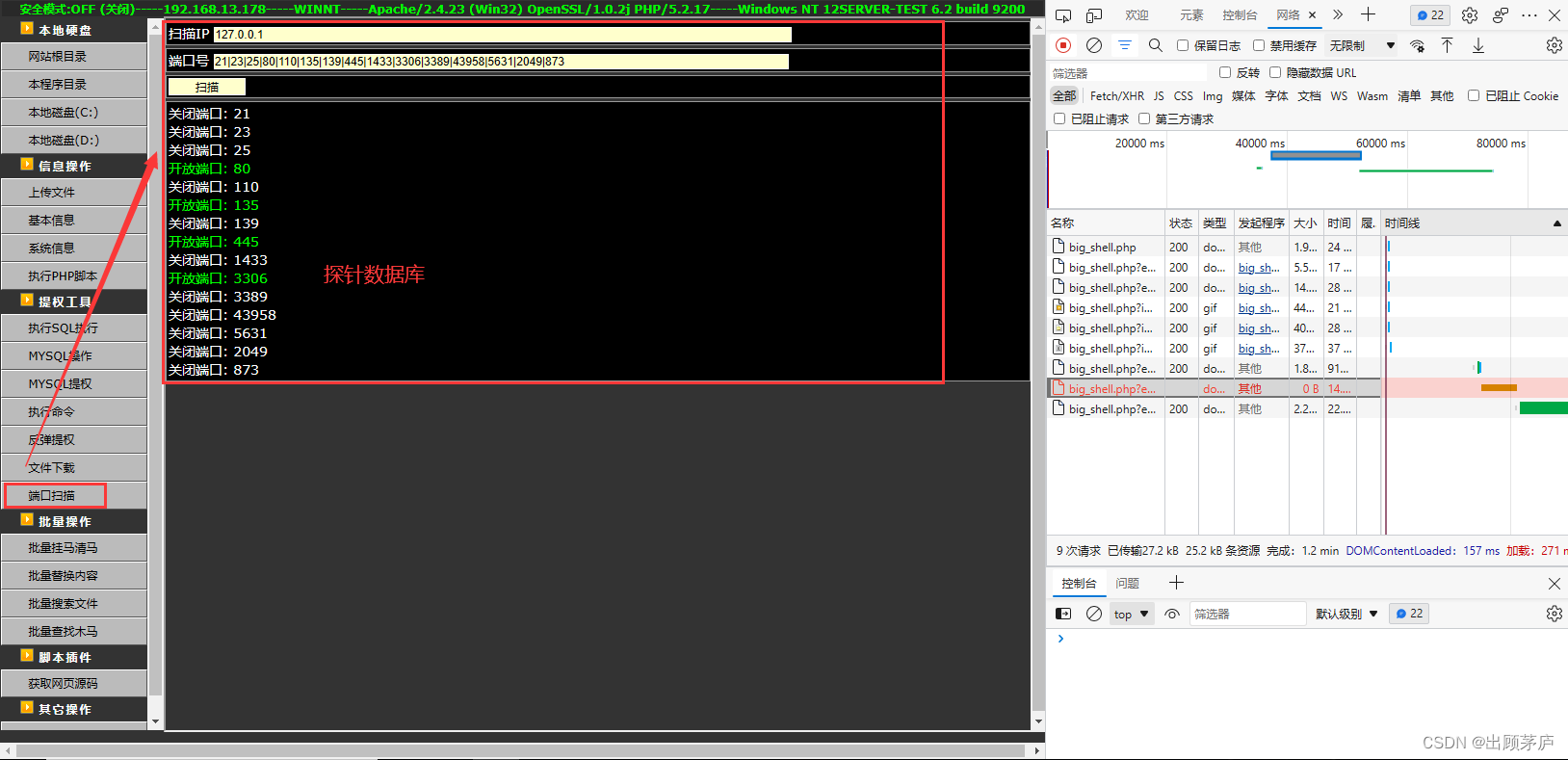Open console settings gear
The height and width of the screenshot is (760, 1568).
click(1554, 614)
